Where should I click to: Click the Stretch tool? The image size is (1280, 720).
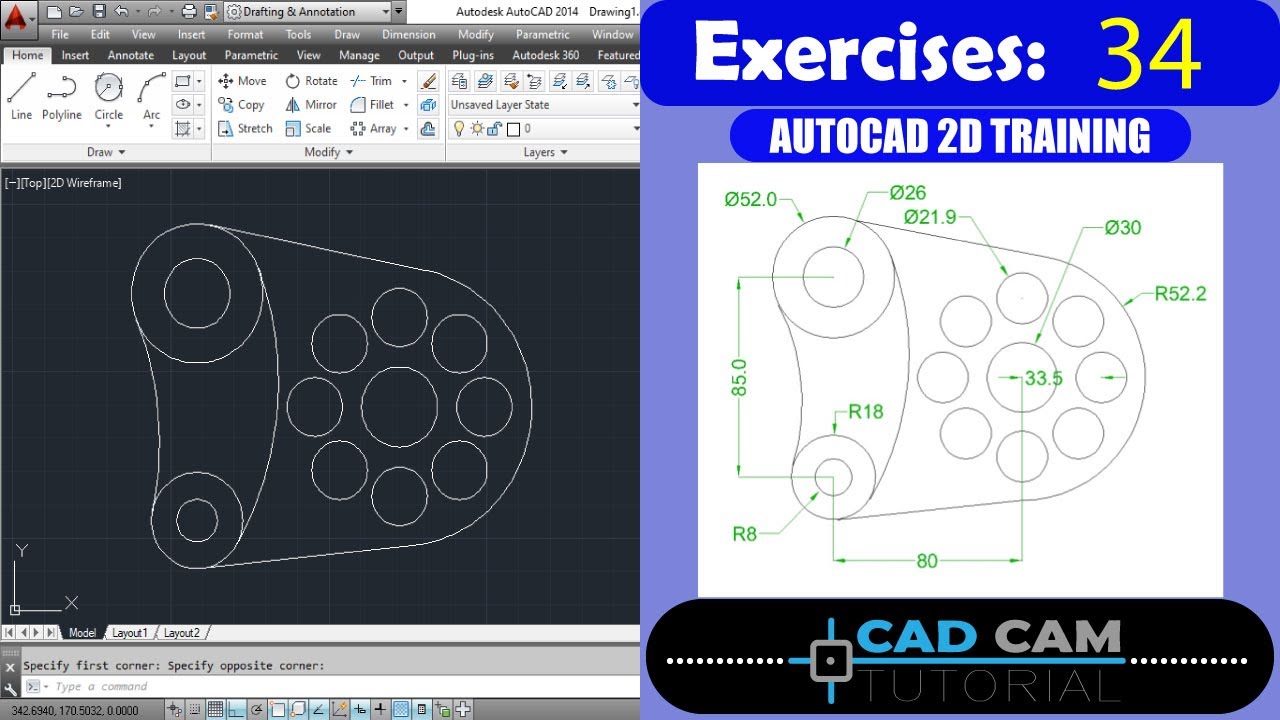click(x=245, y=128)
